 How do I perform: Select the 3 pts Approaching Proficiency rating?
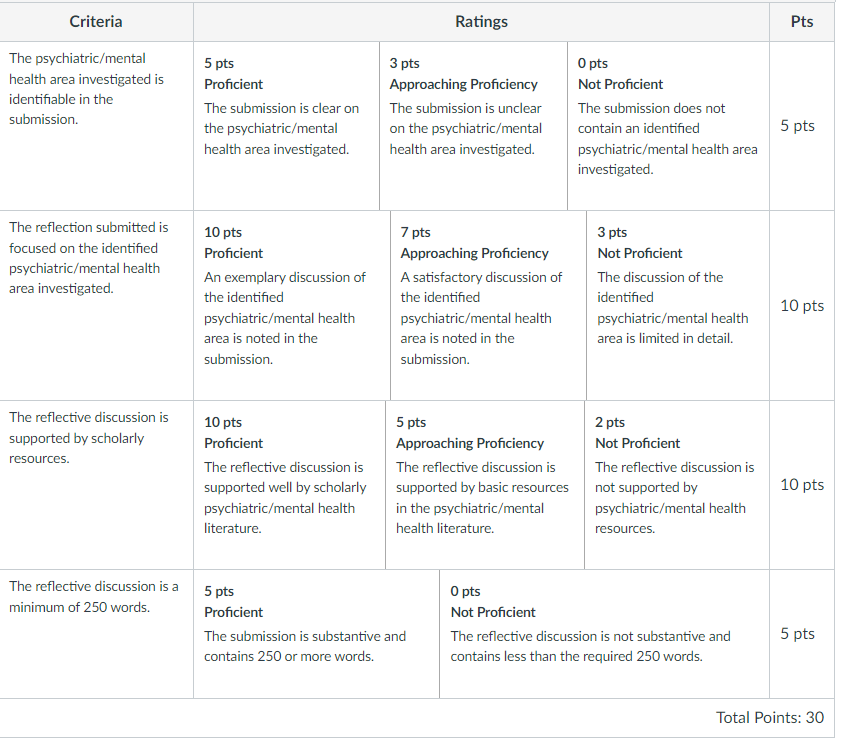474,126
